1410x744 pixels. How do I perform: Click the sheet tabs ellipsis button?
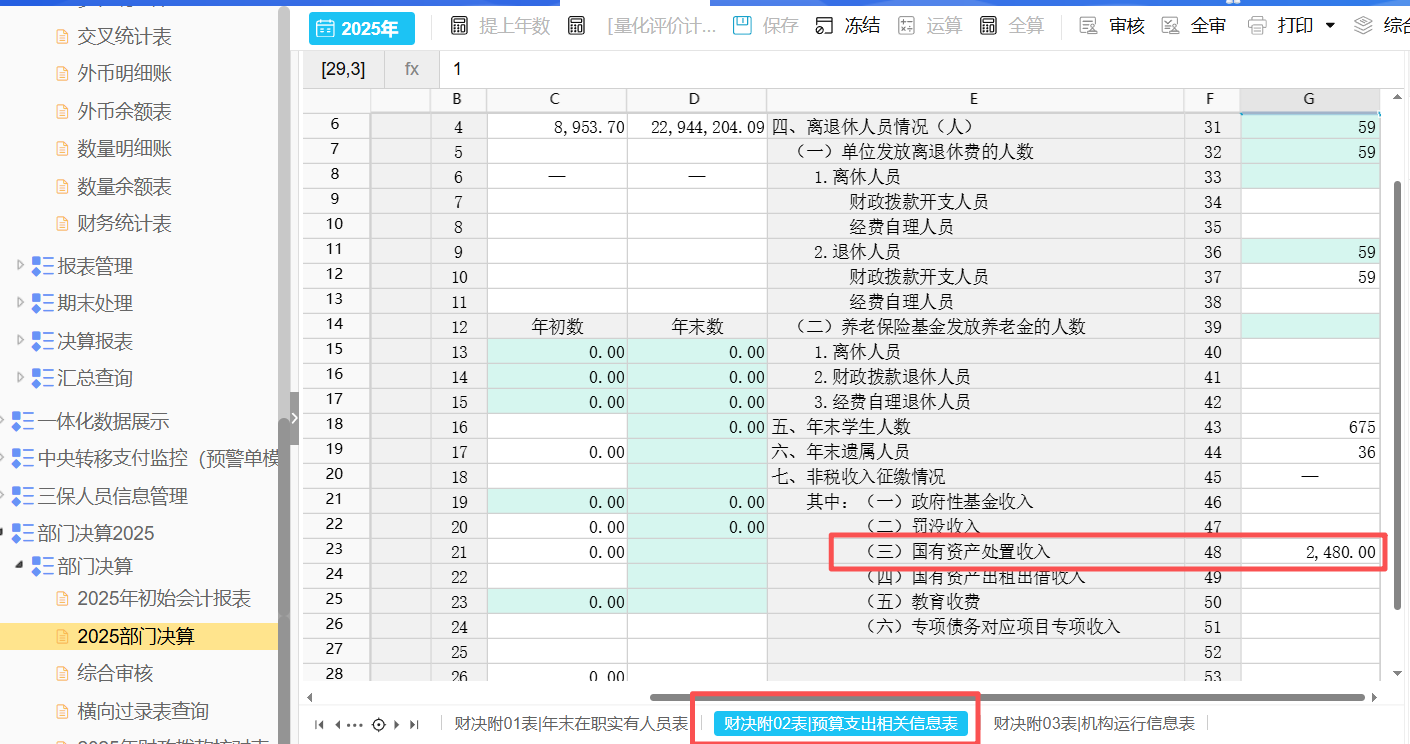coord(355,725)
